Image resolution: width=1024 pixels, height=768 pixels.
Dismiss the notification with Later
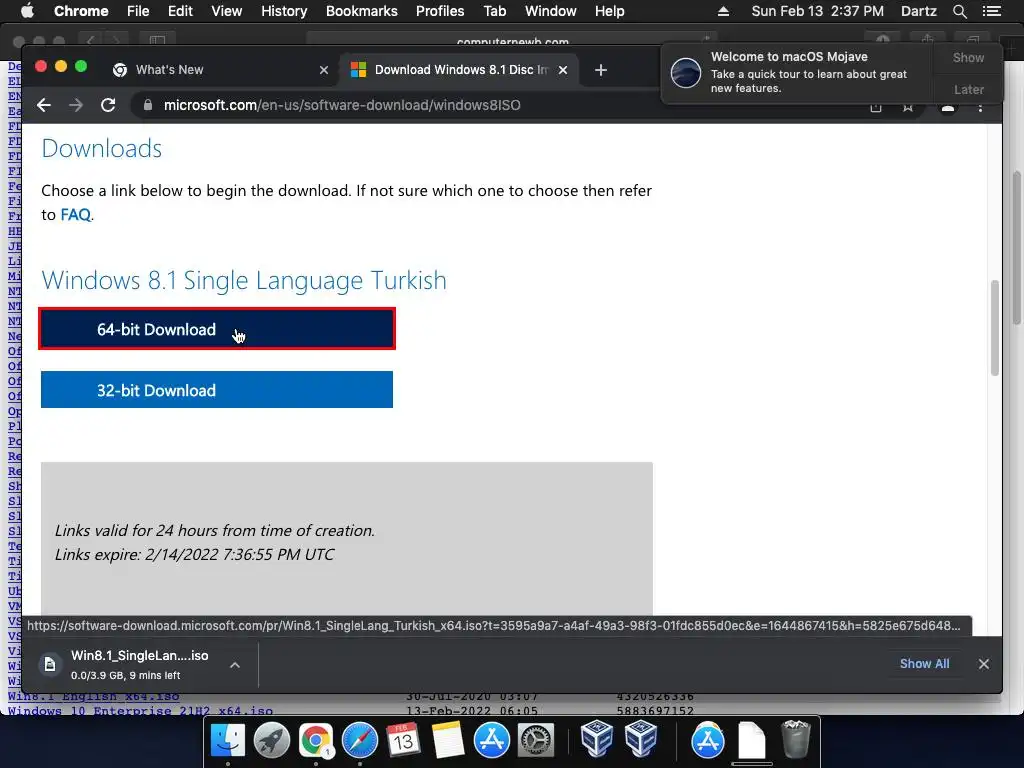point(968,89)
